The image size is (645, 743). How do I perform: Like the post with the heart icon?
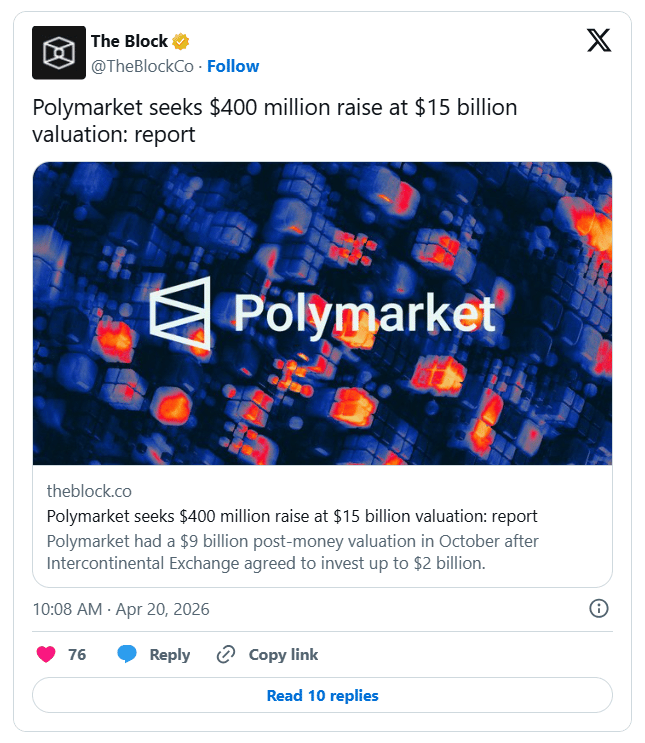(x=46, y=654)
